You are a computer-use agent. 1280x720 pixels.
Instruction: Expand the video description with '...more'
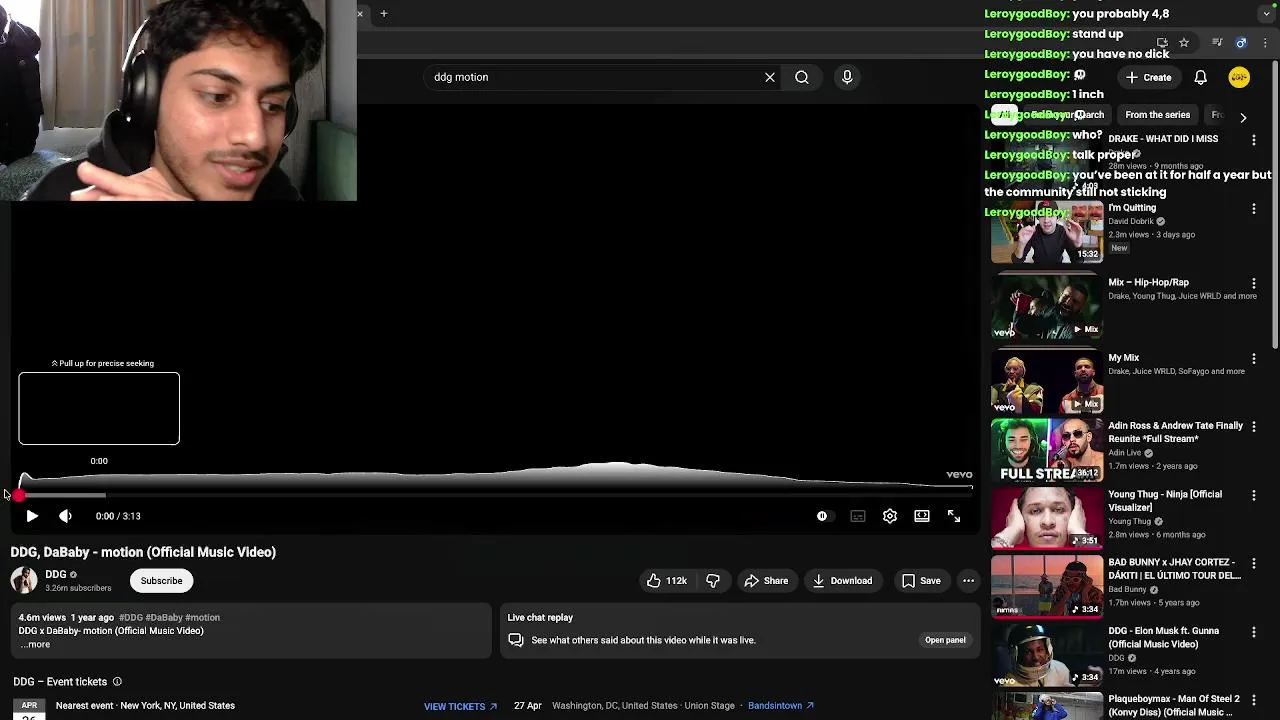point(34,645)
